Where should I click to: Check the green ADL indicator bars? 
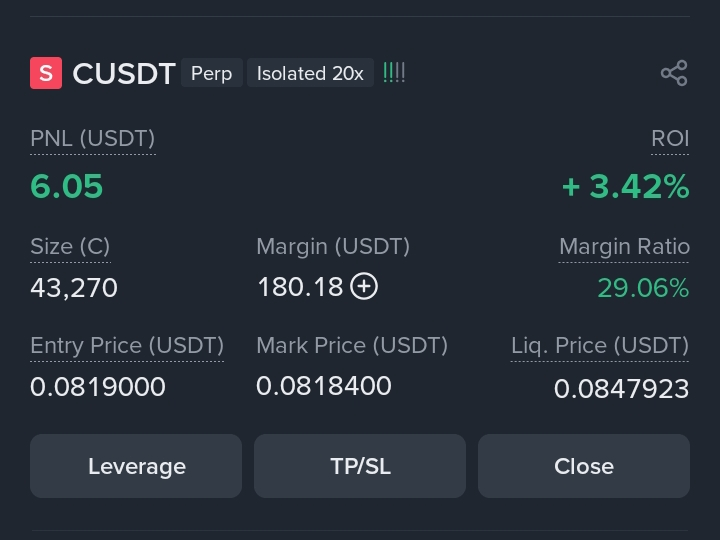pyautogui.click(x=394, y=73)
